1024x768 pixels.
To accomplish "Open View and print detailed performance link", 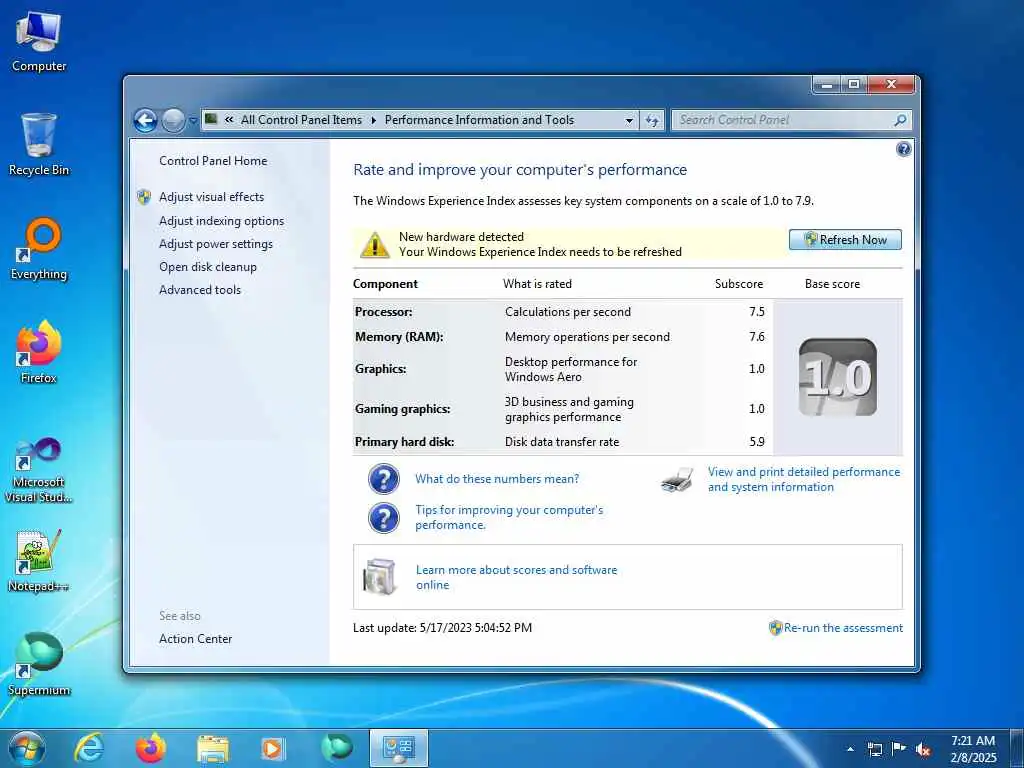I will [x=804, y=479].
